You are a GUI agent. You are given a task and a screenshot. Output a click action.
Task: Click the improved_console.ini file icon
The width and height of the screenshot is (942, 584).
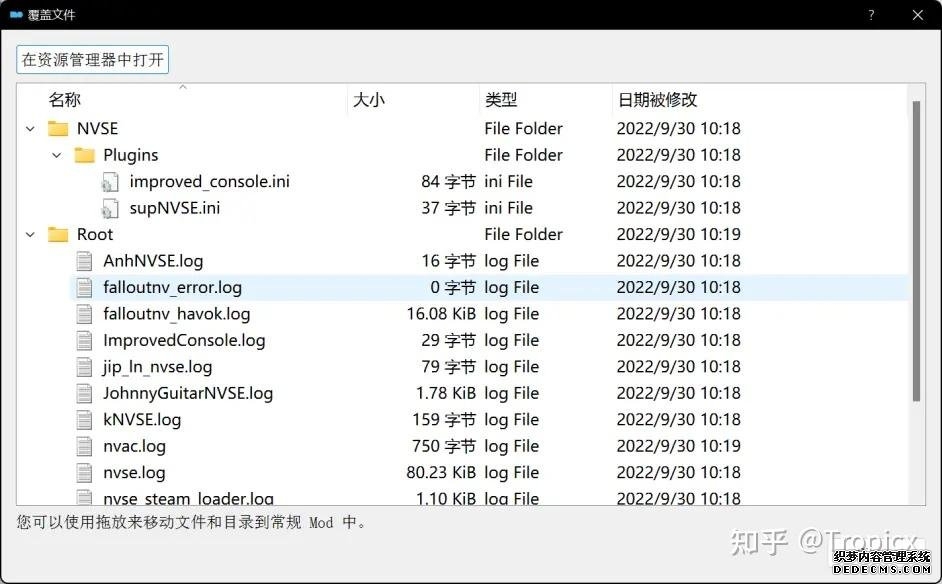tap(111, 182)
